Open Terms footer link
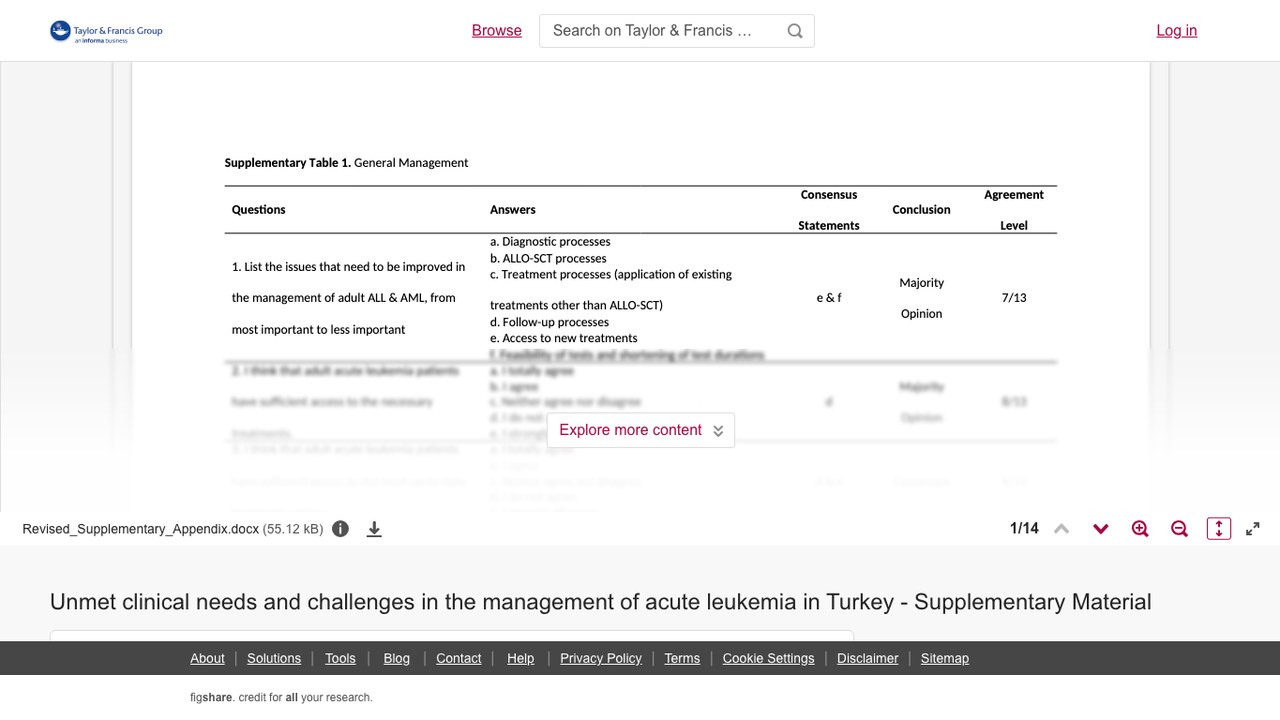 tap(682, 658)
